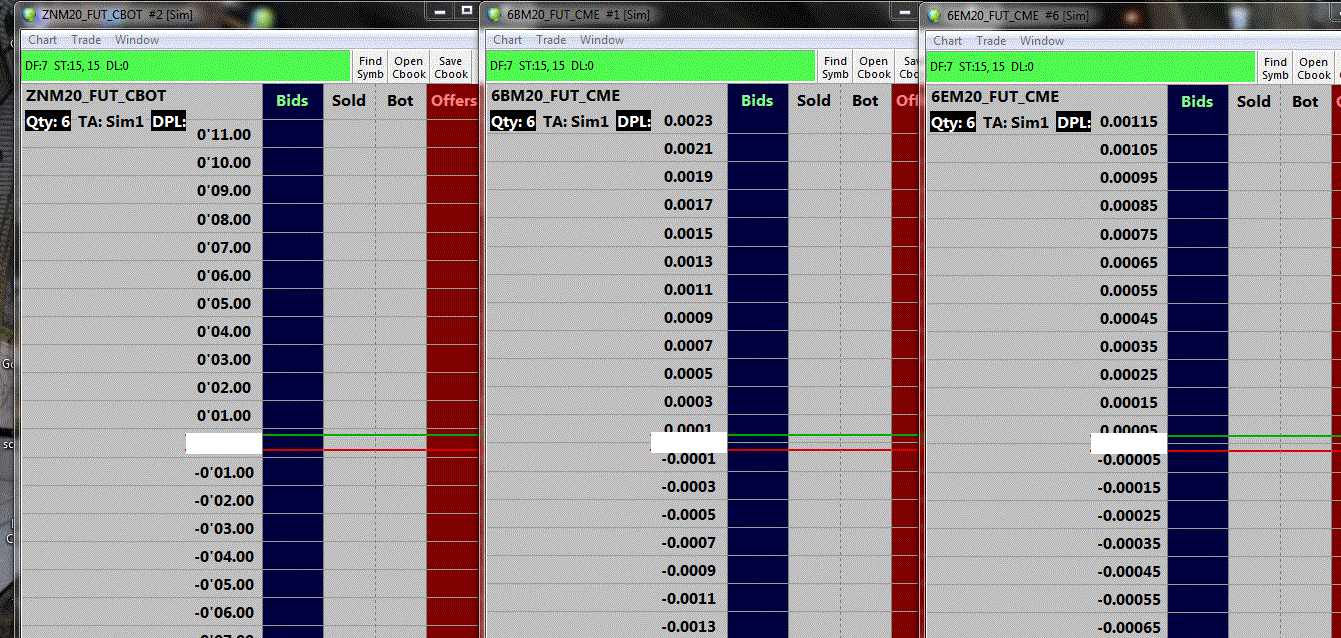This screenshot has width=1341, height=638.
Task: Click Sold column header in ZNM20 ladder
Action: click(349, 101)
